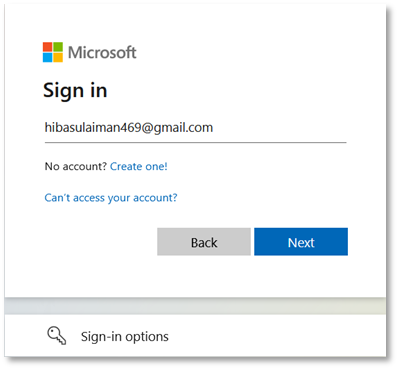Image resolution: width=398 pixels, height=369 pixels.
Task: Focus the email address input field
Action: [x=196, y=128]
